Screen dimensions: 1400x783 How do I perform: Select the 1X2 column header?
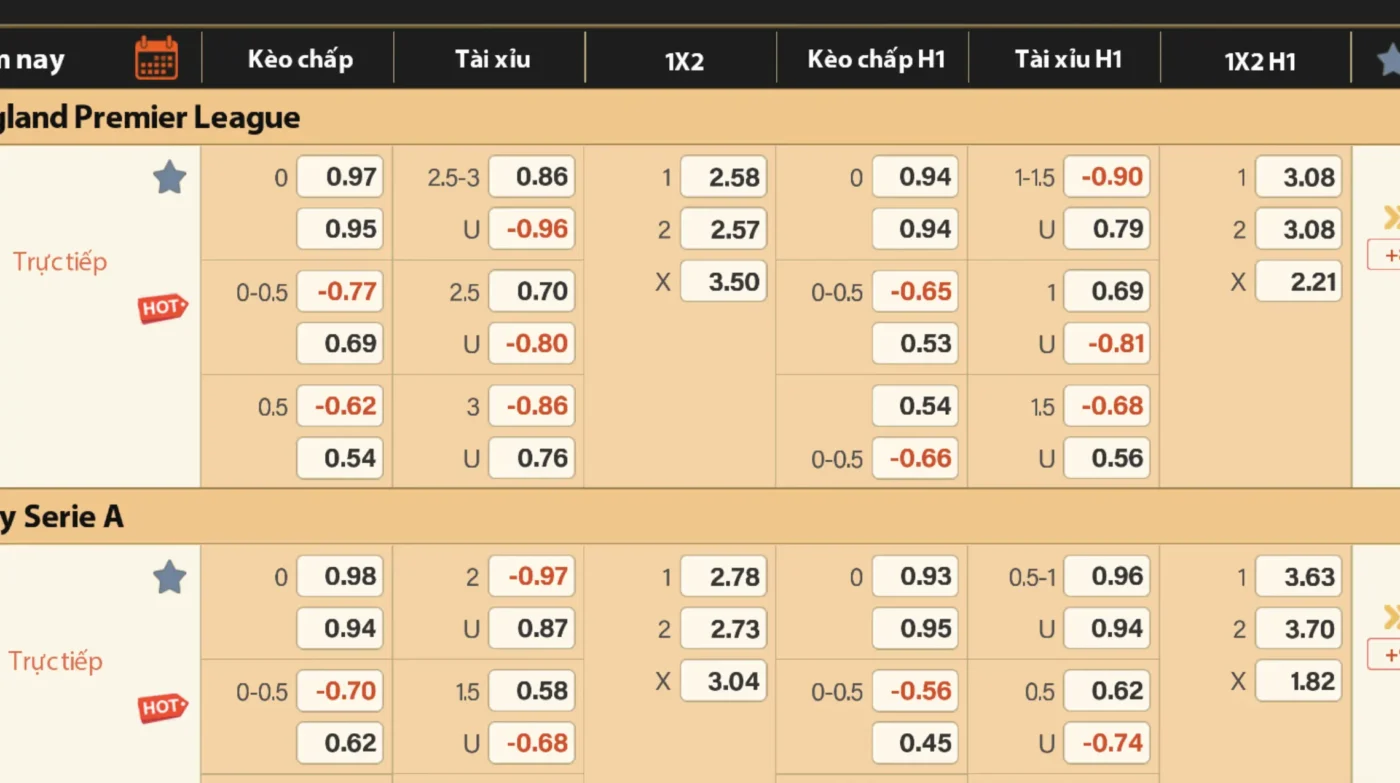pos(684,61)
